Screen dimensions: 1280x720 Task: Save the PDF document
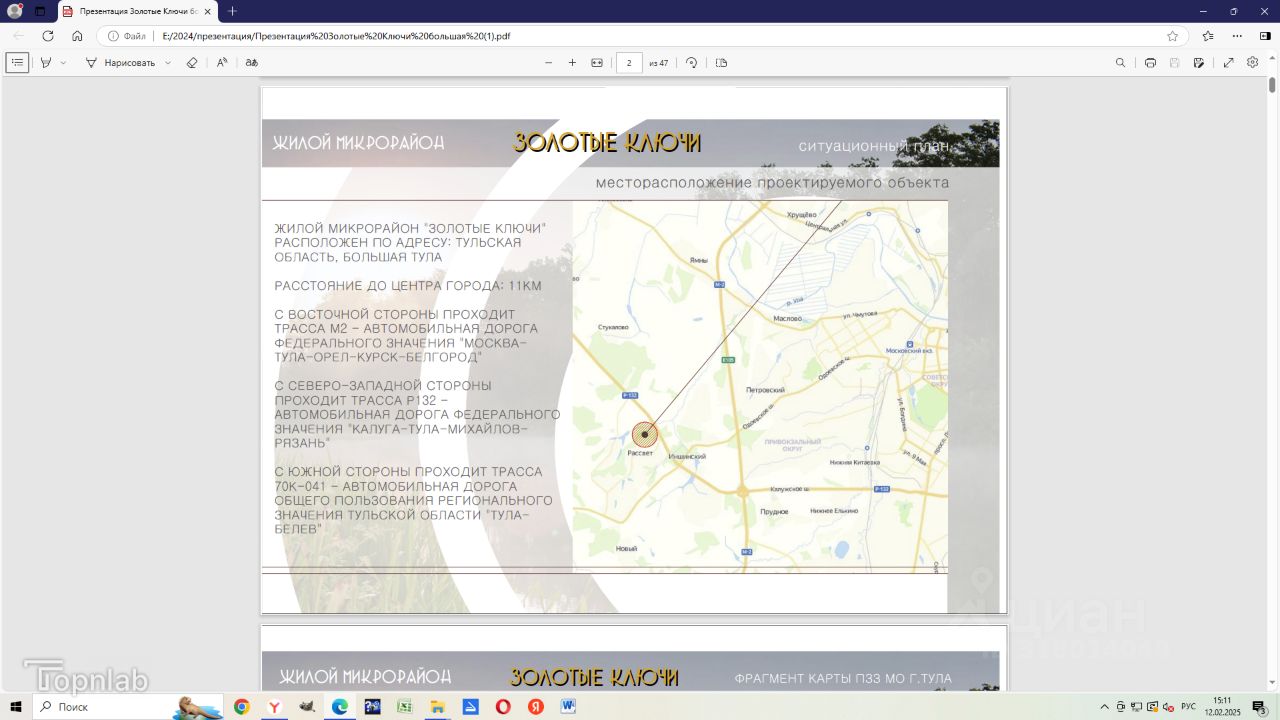pyautogui.click(x=1174, y=62)
